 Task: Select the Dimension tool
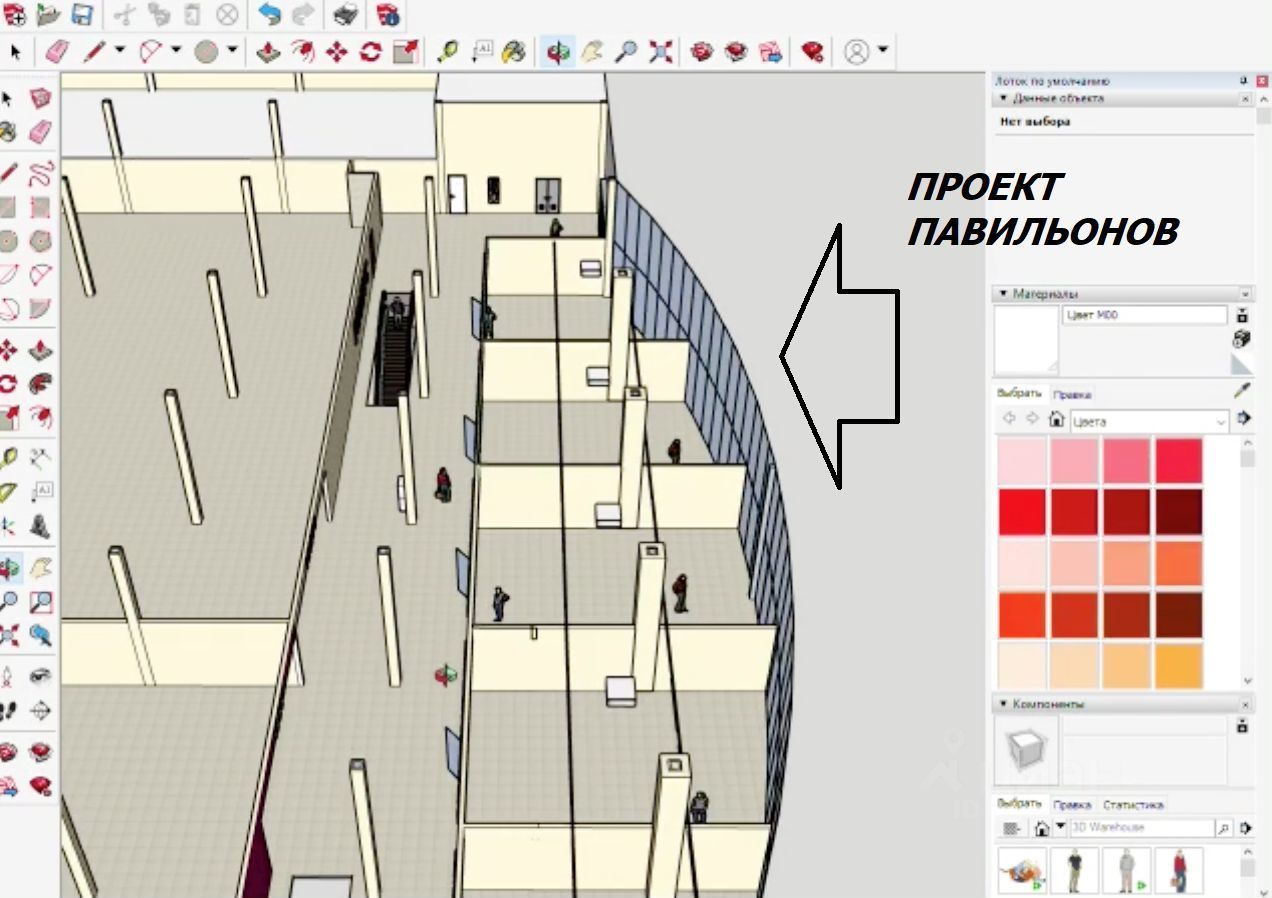[40, 459]
